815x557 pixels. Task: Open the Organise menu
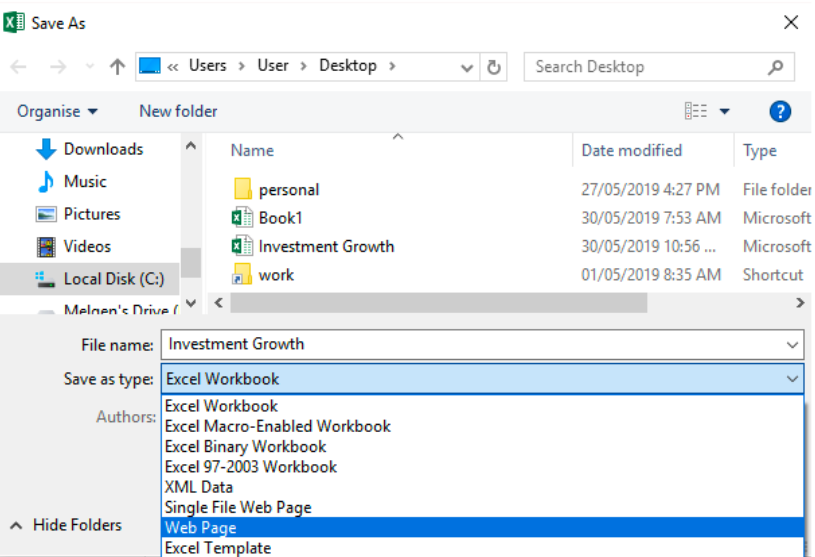point(57,111)
